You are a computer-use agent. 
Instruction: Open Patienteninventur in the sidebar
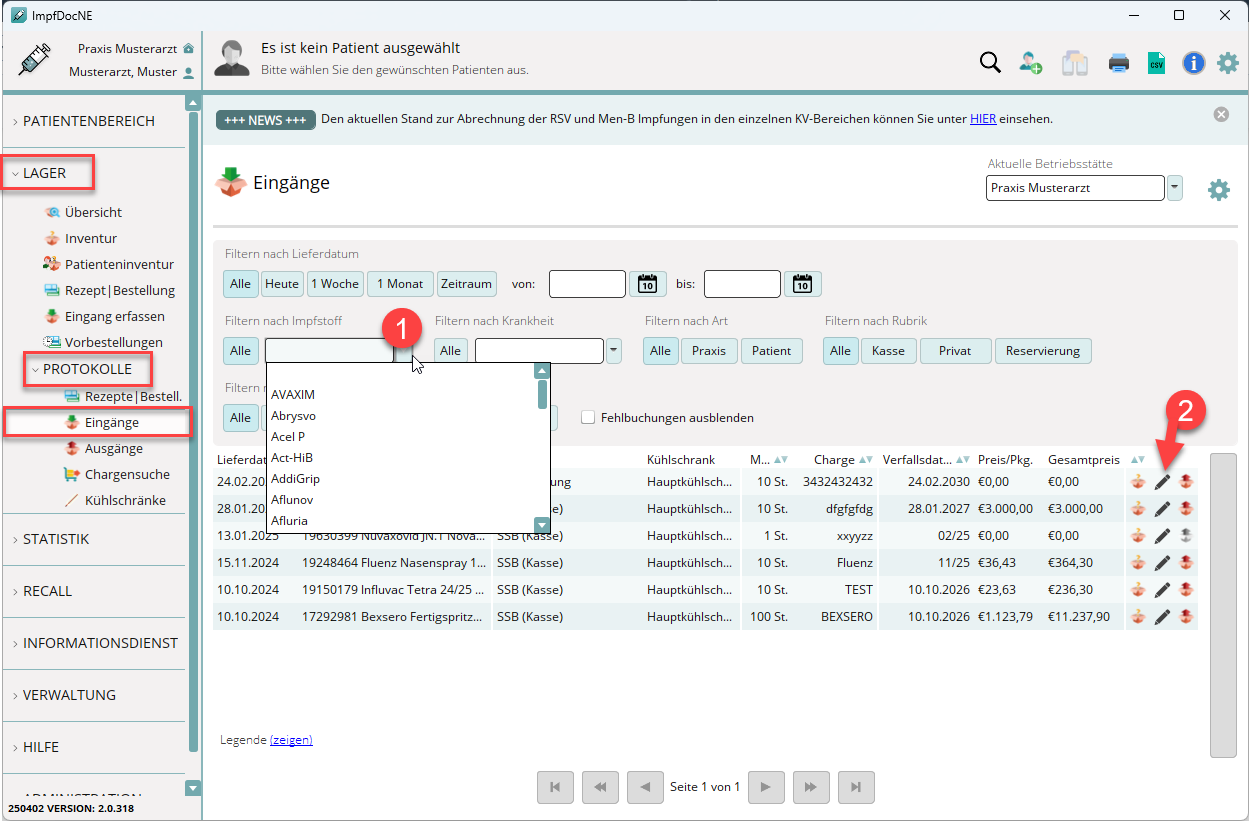[119, 264]
